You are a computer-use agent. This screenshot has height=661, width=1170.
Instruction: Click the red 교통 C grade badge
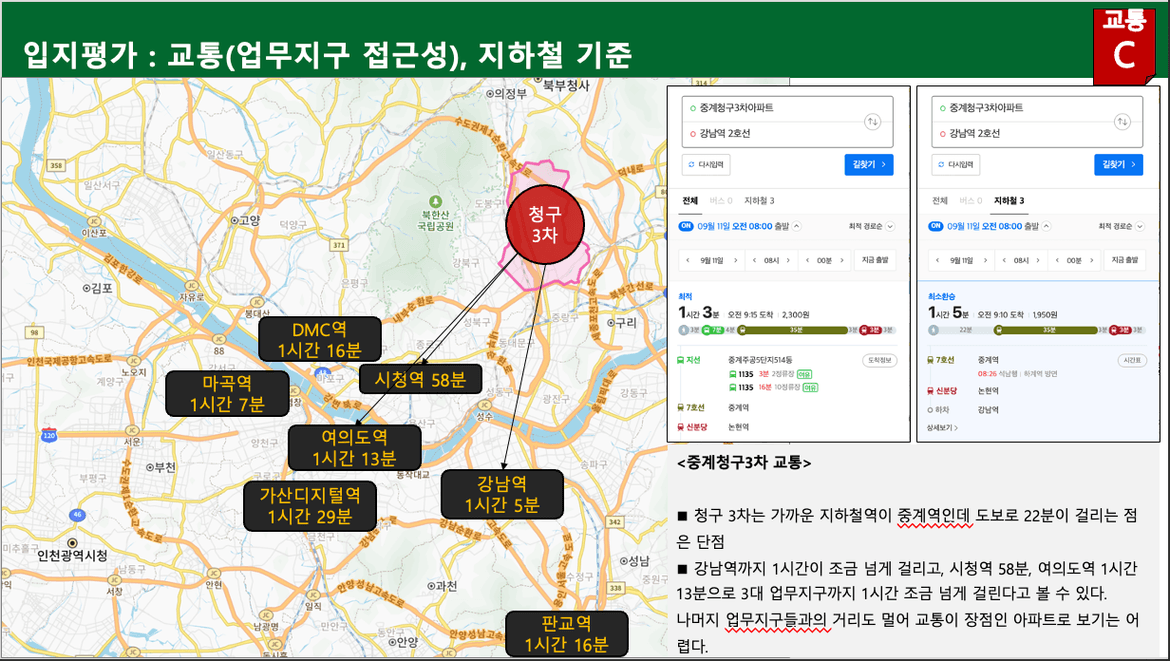1124,46
